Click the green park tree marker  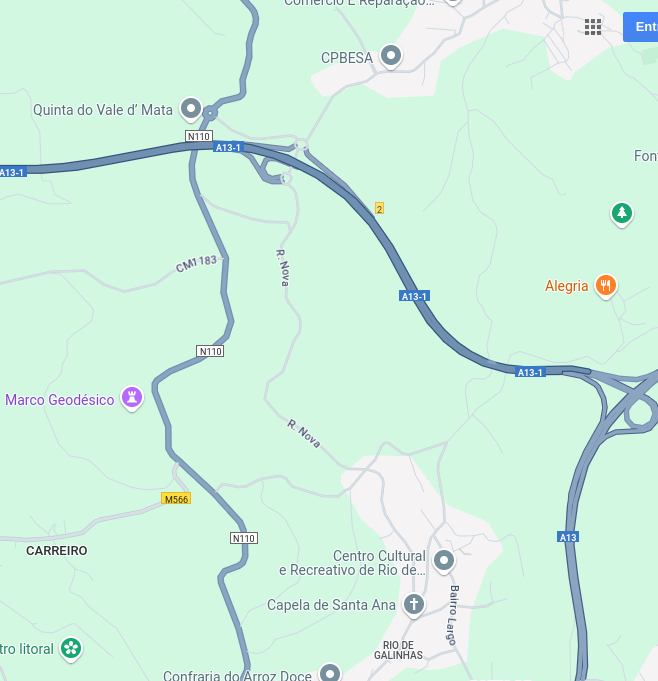(622, 214)
